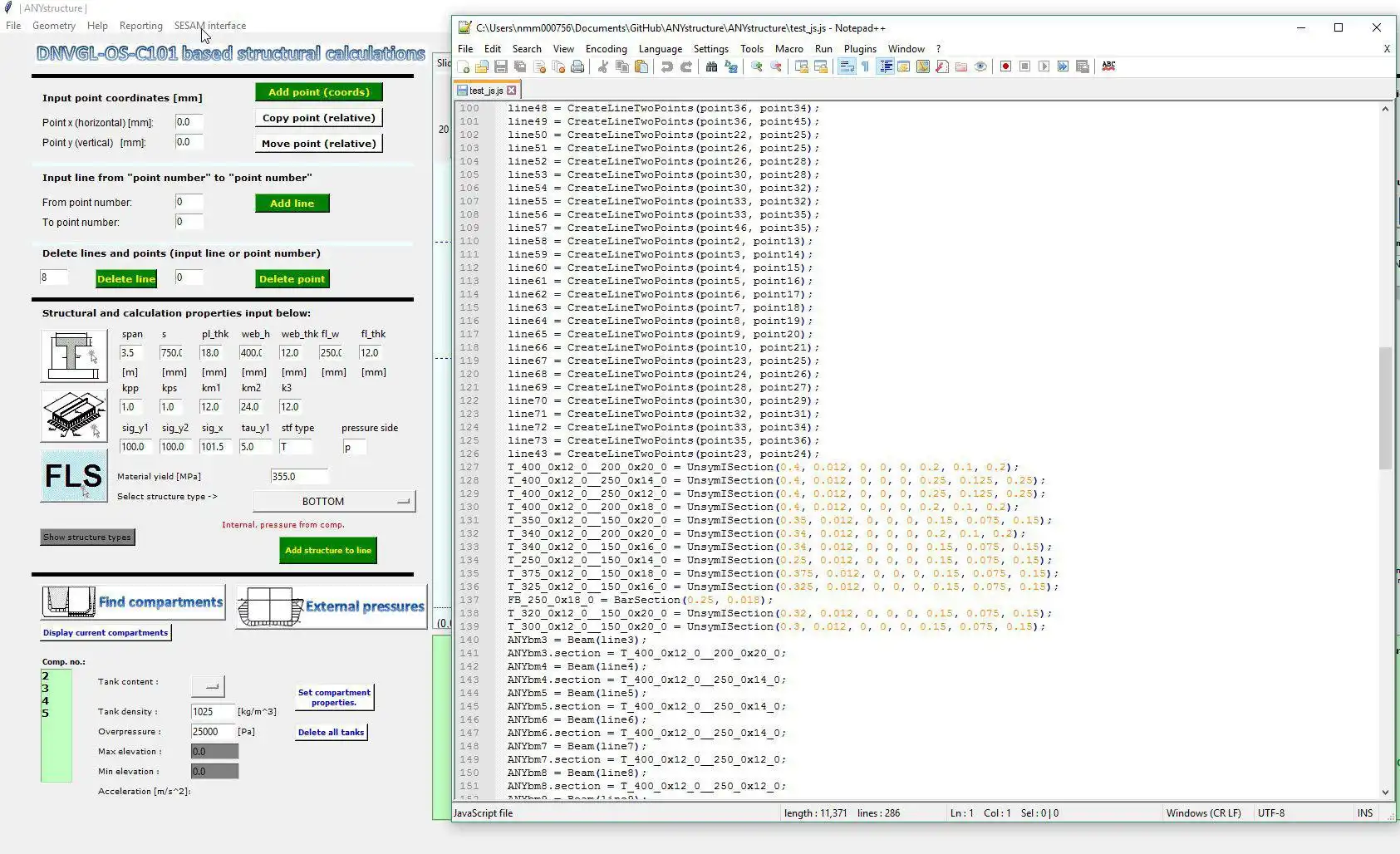This screenshot has height=854, width=1400.
Task: Click the Material yield input field
Action: point(299,477)
